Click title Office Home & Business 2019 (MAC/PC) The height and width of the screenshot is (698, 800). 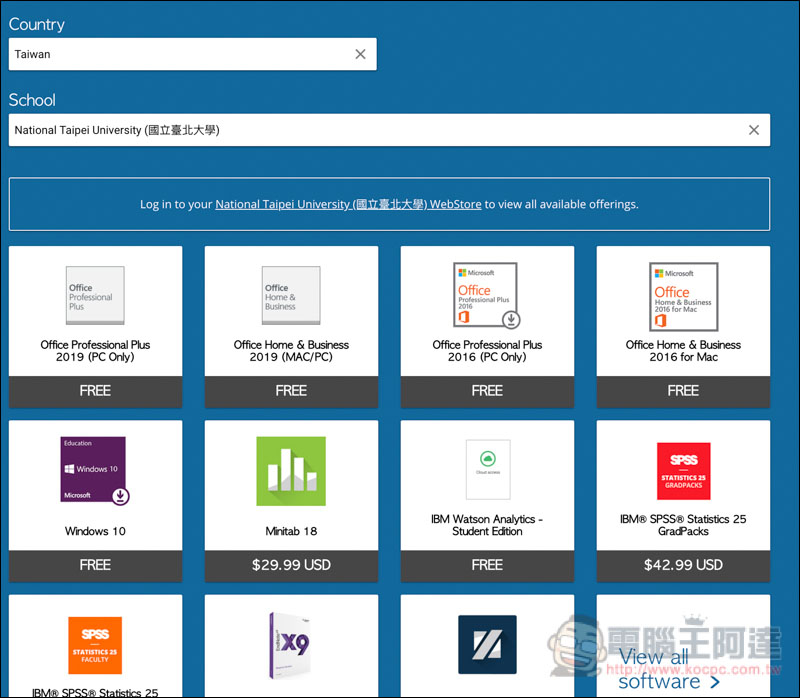click(x=291, y=351)
